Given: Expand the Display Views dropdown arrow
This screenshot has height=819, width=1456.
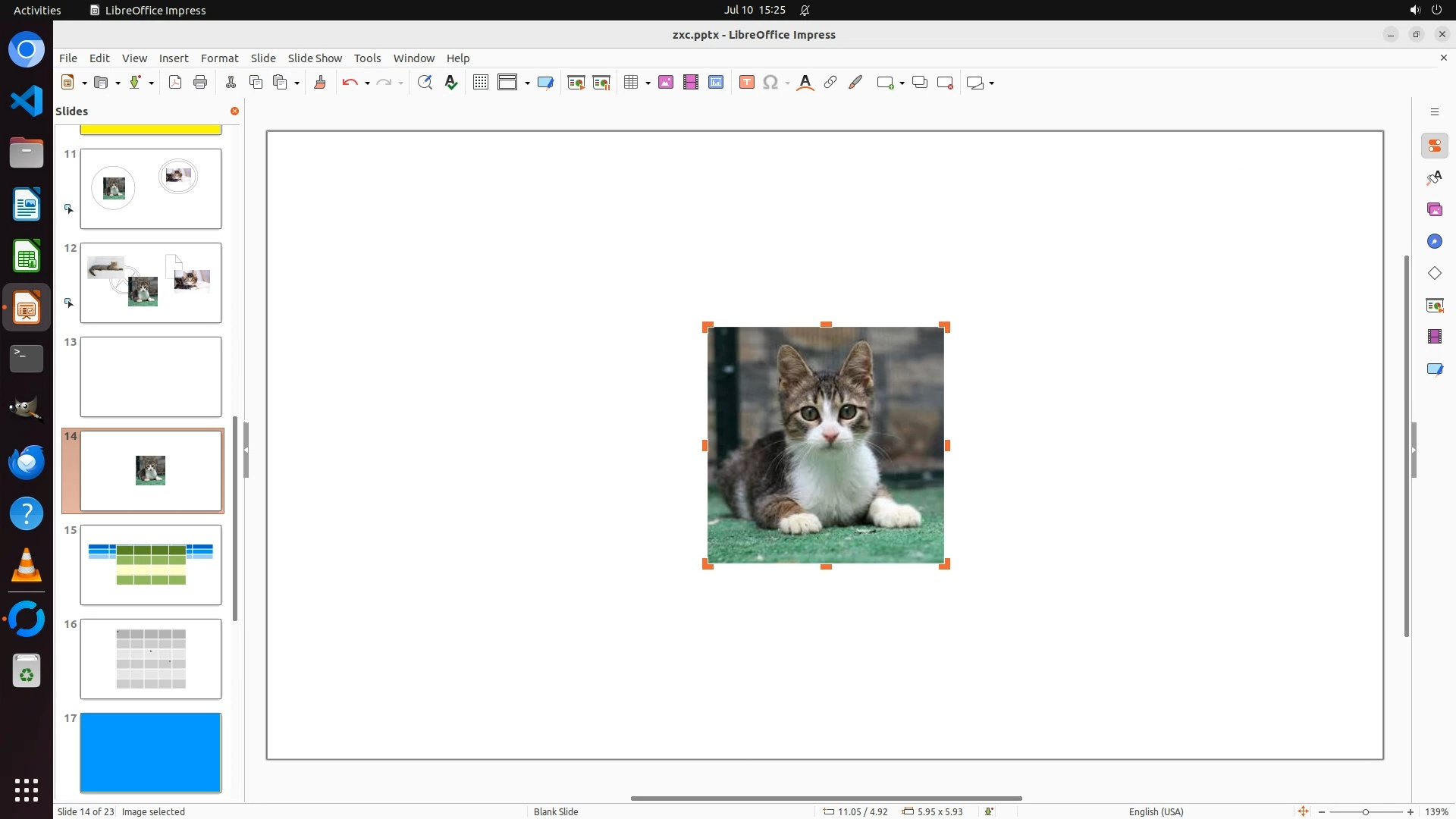Looking at the screenshot, I should (527, 83).
